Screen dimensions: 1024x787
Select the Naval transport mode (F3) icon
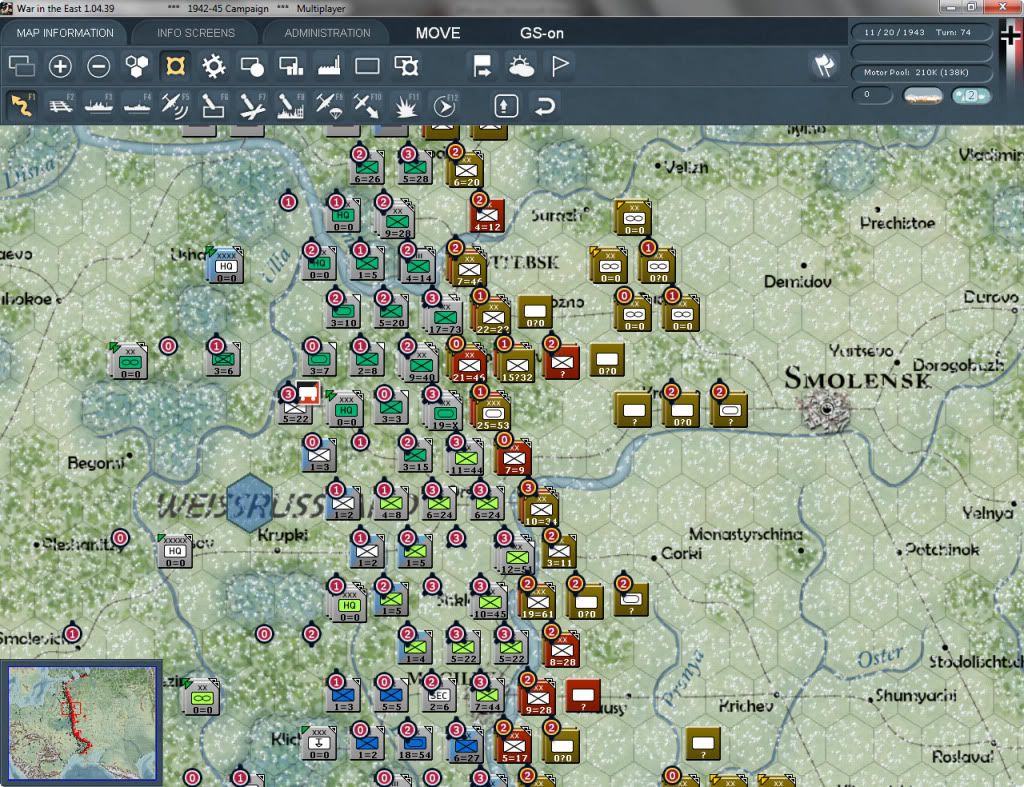point(99,105)
